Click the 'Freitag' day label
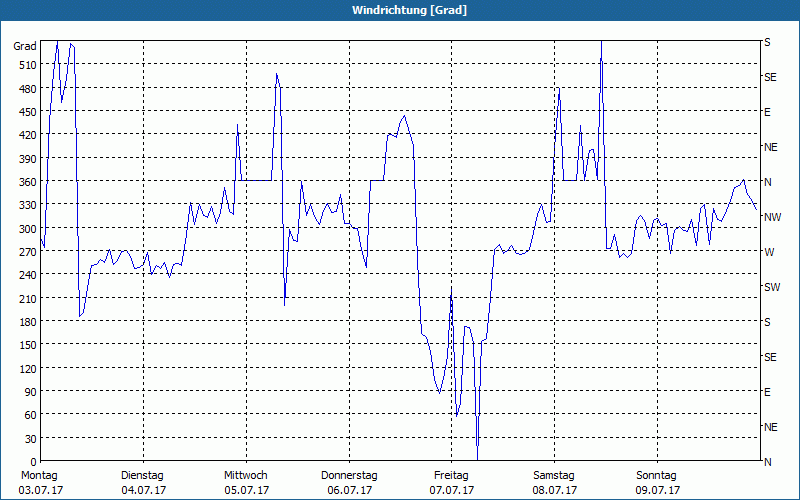Viewport: 800px width, 500px height. [x=452, y=476]
